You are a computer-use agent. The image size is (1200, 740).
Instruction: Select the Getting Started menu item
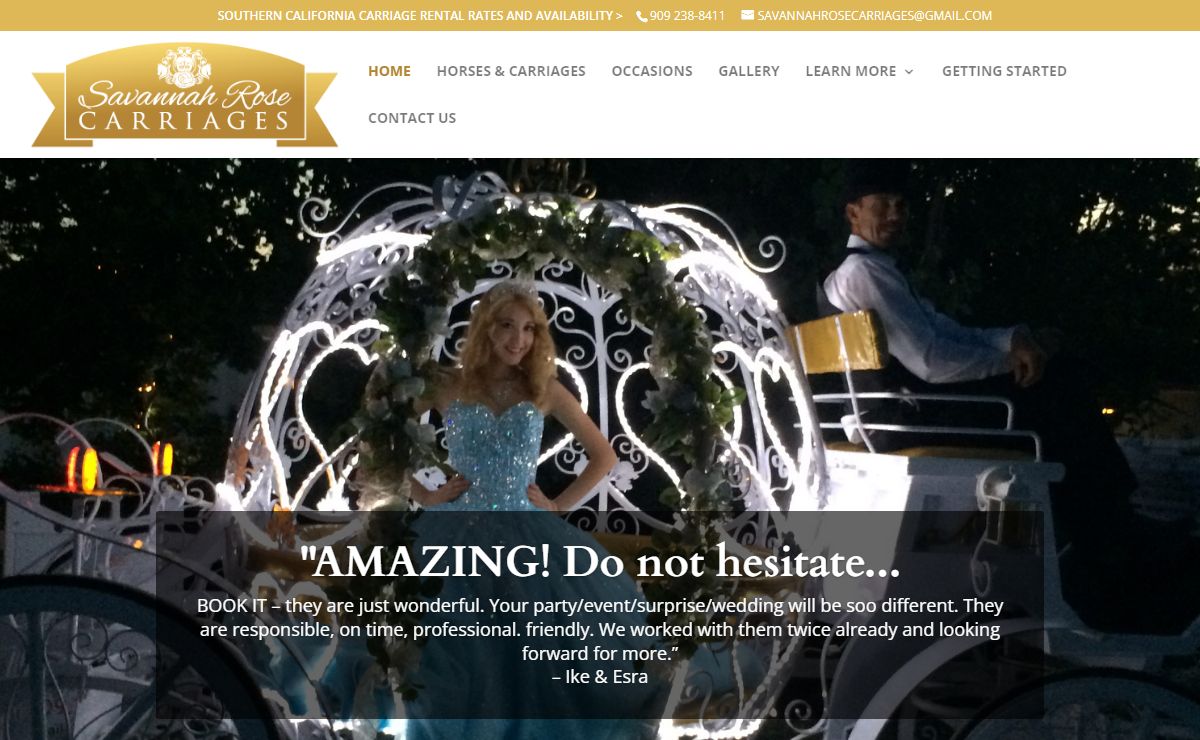(1004, 71)
